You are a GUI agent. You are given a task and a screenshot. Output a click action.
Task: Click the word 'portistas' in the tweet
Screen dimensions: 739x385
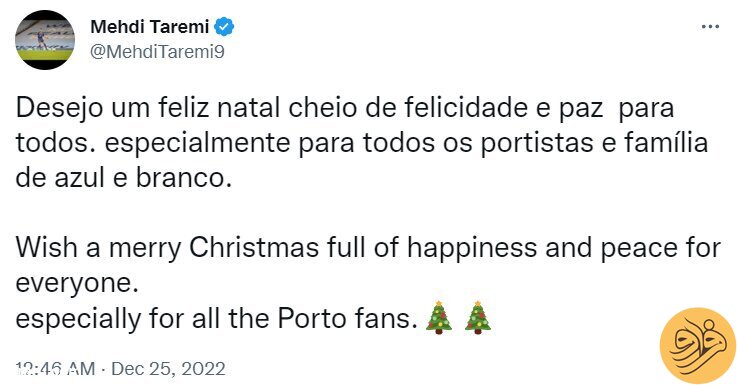point(537,143)
